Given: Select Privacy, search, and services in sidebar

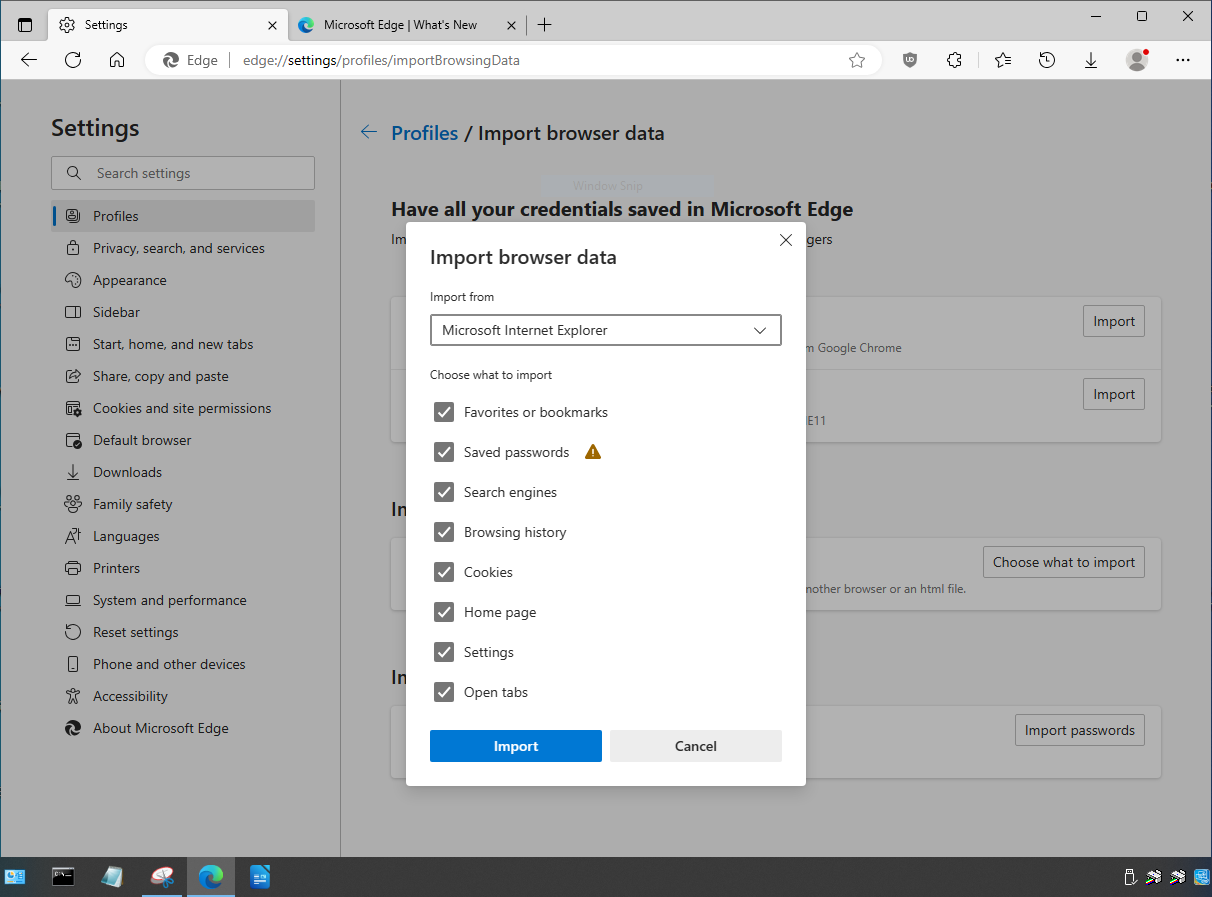Looking at the screenshot, I should (178, 248).
